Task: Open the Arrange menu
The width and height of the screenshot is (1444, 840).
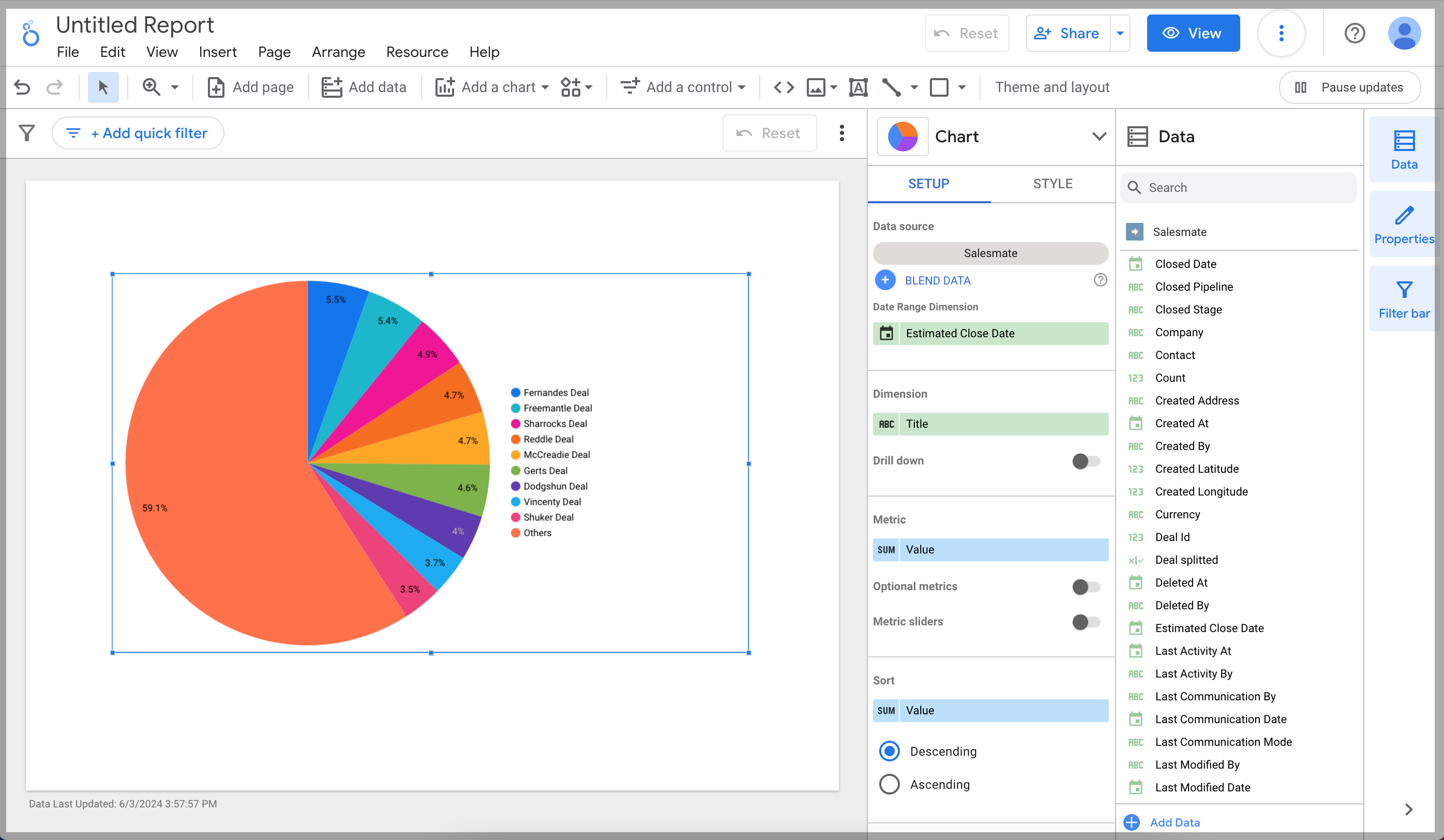Action: 338,52
